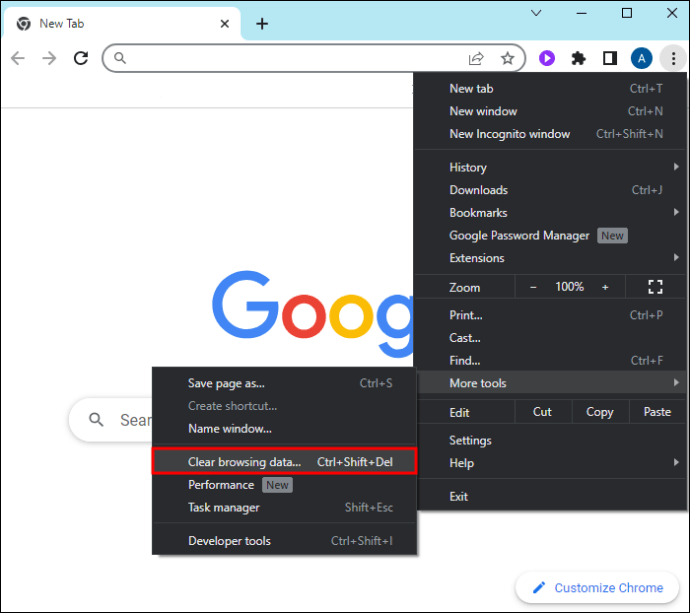Increase zoom with the plus button
This screenshot has height=613, width=690.
(605, 287)
